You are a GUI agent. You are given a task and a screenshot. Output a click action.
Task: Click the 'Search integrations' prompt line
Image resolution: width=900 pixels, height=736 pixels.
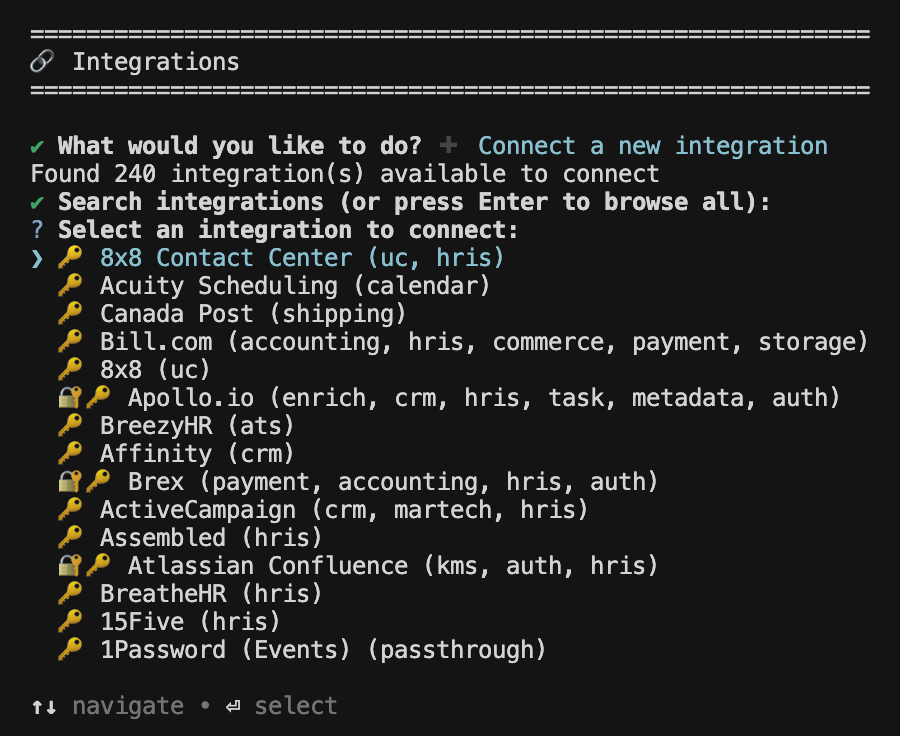point(414,202)
